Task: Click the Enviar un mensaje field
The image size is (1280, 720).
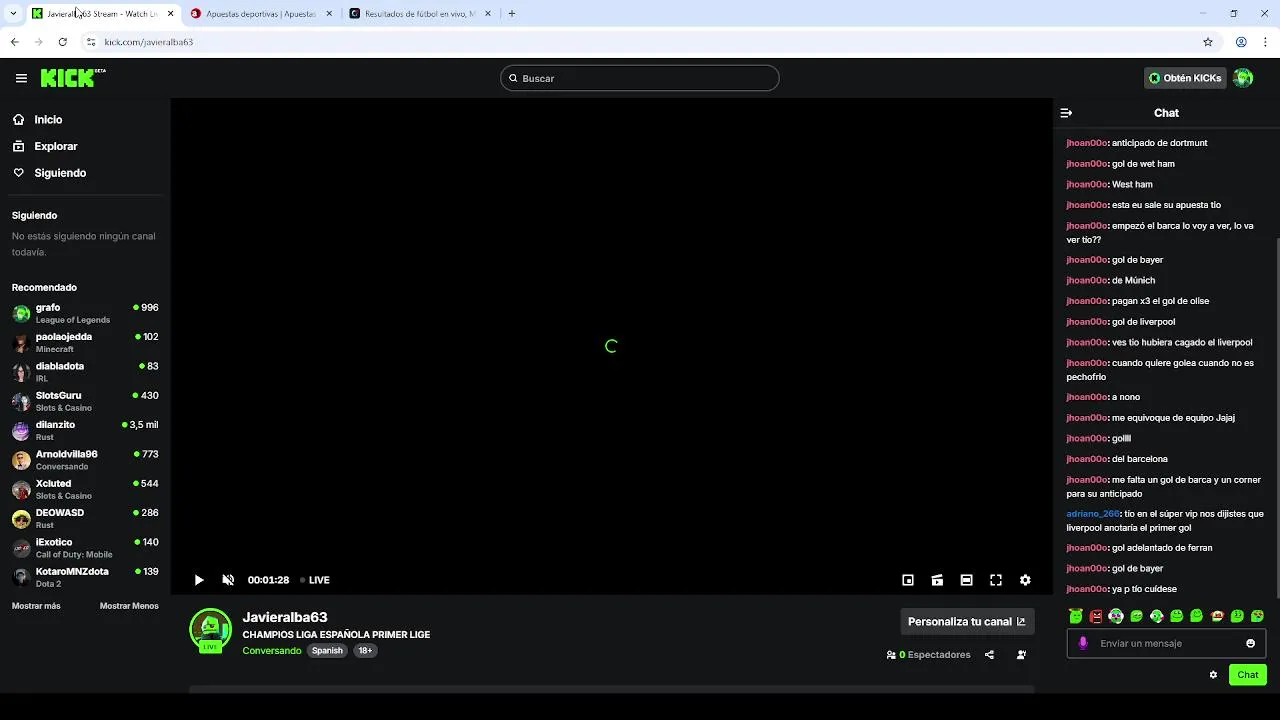Action: 1168,643
